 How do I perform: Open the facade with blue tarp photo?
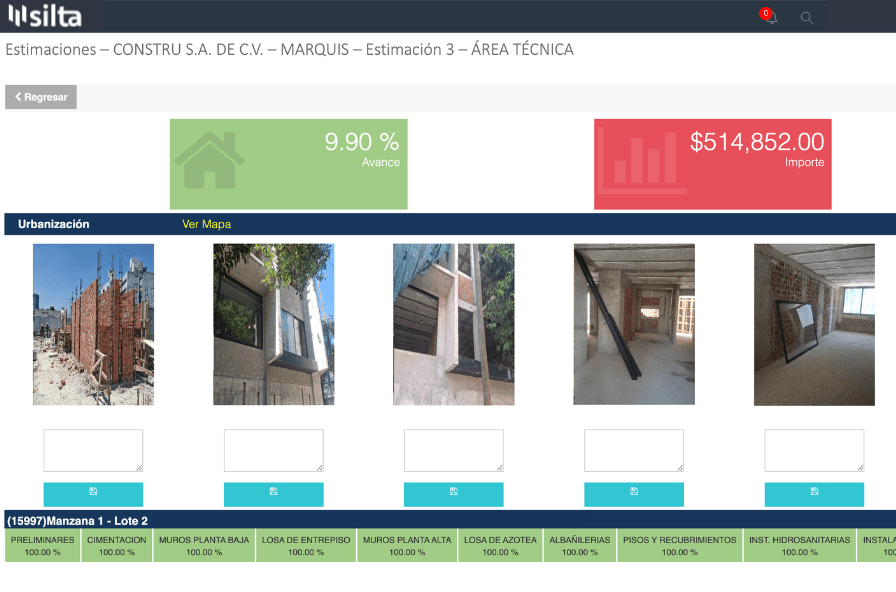[x=454, y=325]
